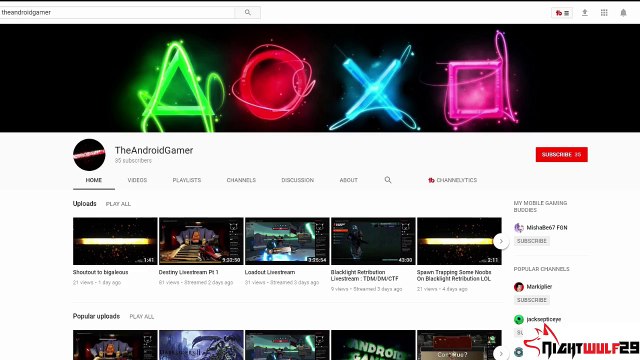
Task: Open the YouTube apps grid icon
Action: pos(604,13)
